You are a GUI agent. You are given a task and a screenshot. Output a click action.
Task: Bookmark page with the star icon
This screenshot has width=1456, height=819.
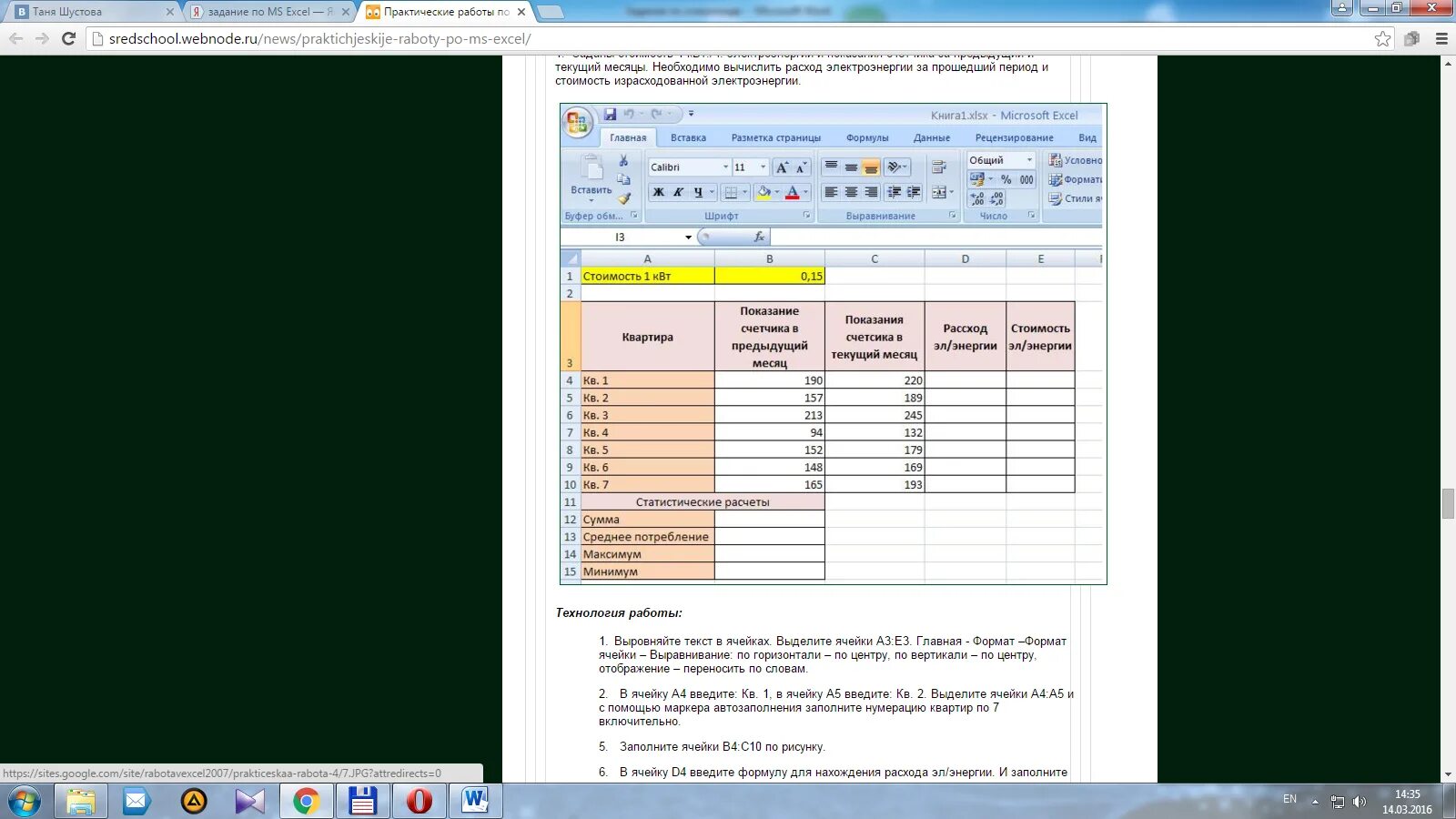click(1382, 38)
